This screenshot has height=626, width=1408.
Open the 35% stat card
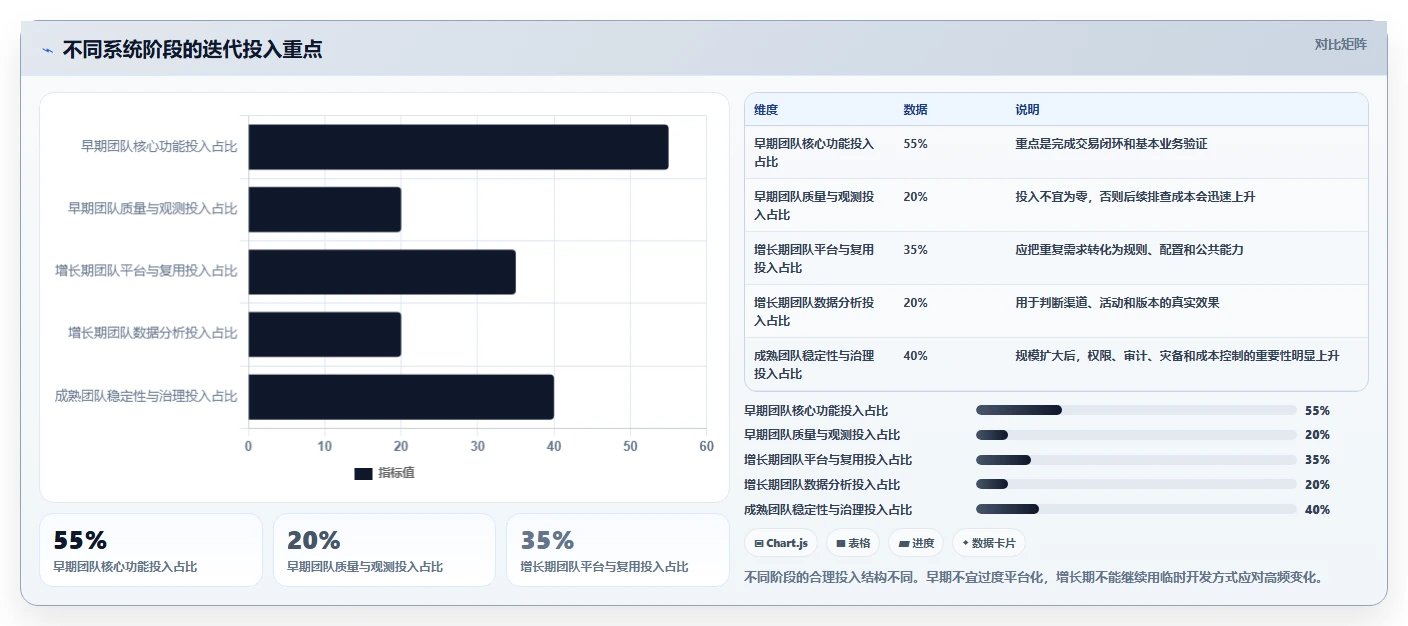(618, 550)
